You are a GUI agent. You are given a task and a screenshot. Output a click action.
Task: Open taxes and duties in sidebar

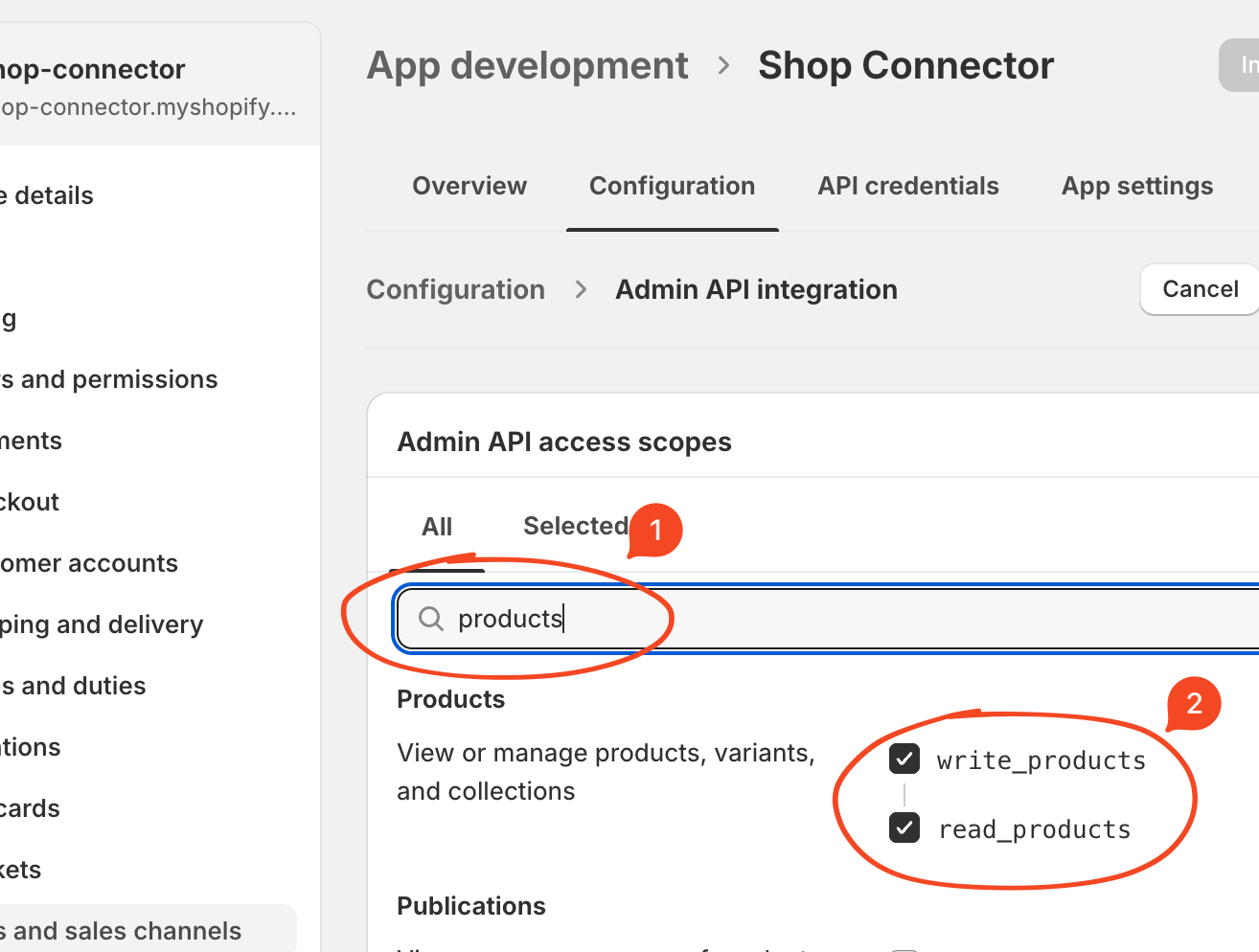click(73, 686)
